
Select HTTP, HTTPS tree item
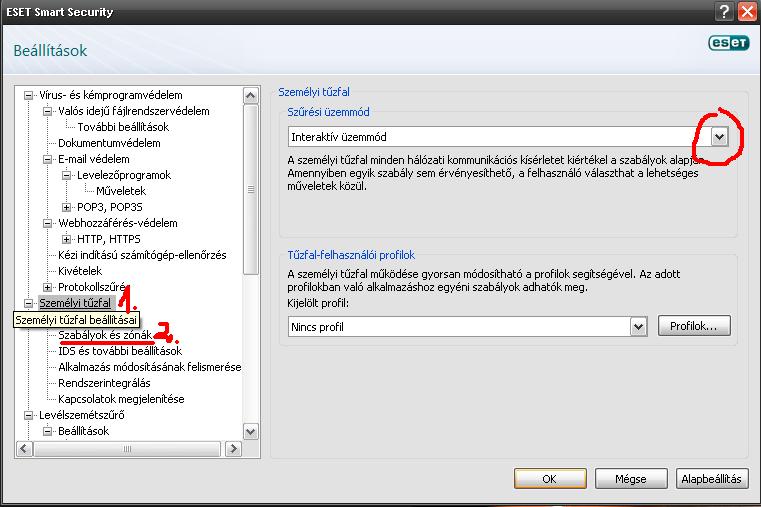pos(109,239)
